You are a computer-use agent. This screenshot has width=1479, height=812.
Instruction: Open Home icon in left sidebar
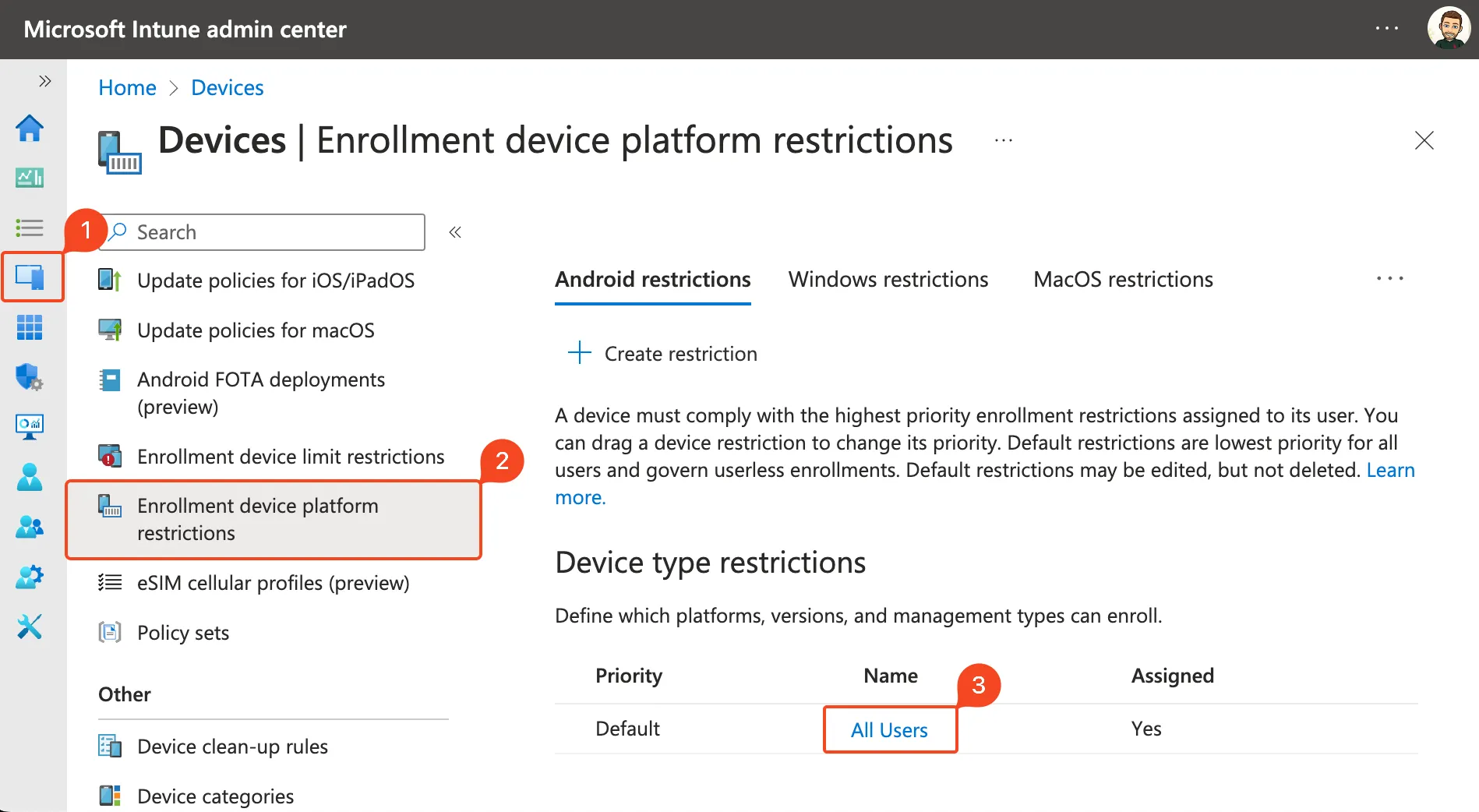[x=30, y=128]
